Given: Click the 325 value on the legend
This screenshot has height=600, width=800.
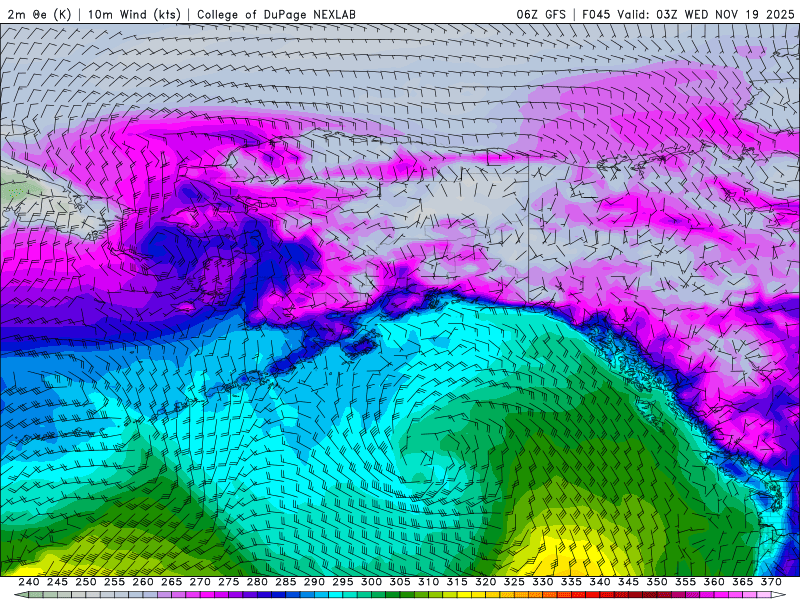Looking at the screenshot, I should coord(514,582).
